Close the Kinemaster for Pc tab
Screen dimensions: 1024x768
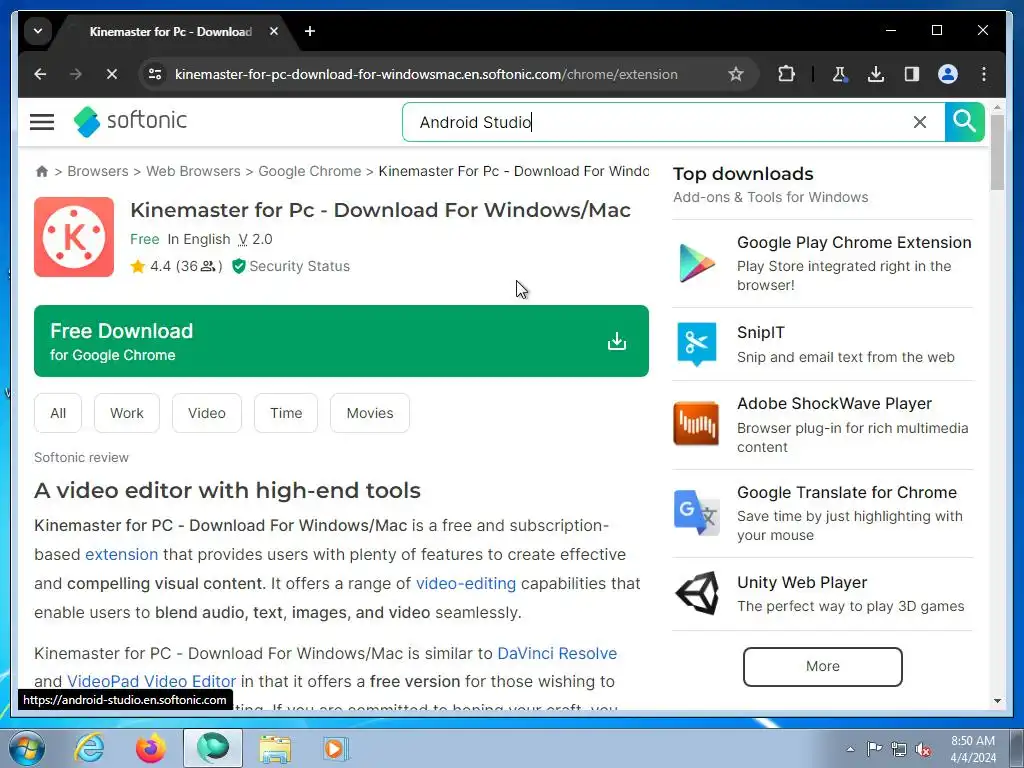click(274, 31)
